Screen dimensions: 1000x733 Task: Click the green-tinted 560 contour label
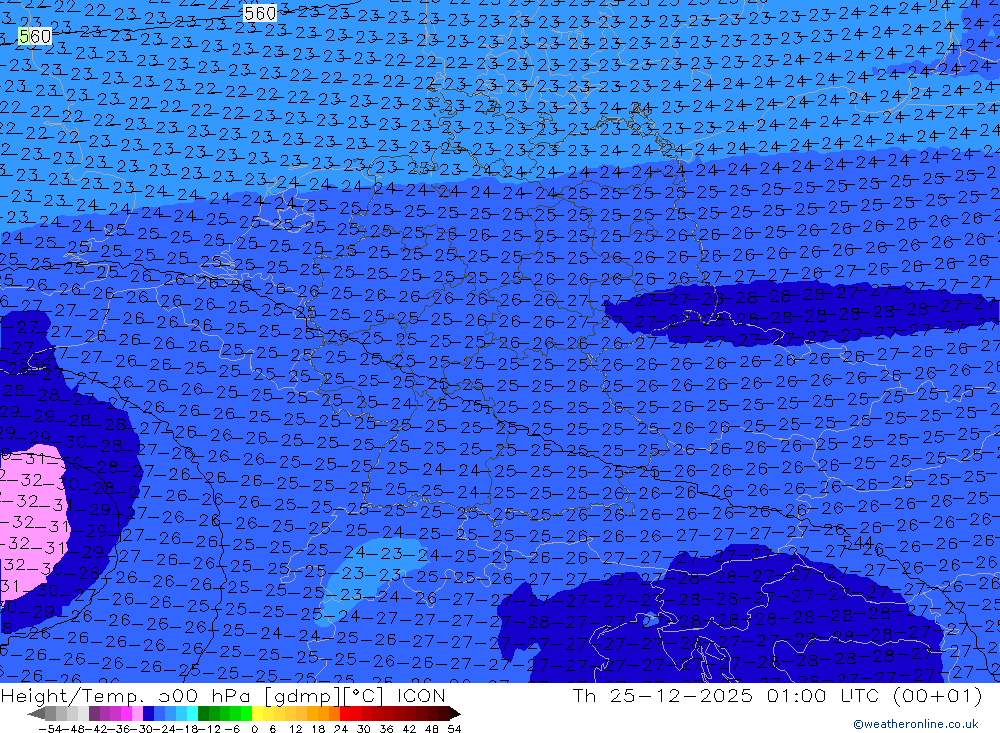[x=34, y=36]
